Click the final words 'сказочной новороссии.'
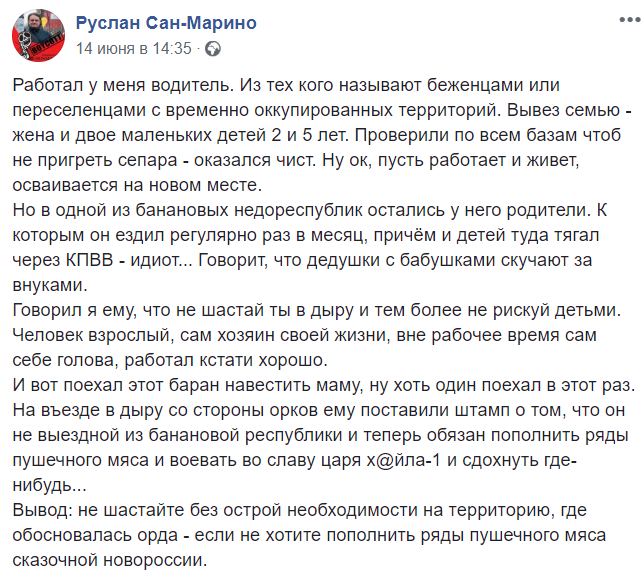 110,560
